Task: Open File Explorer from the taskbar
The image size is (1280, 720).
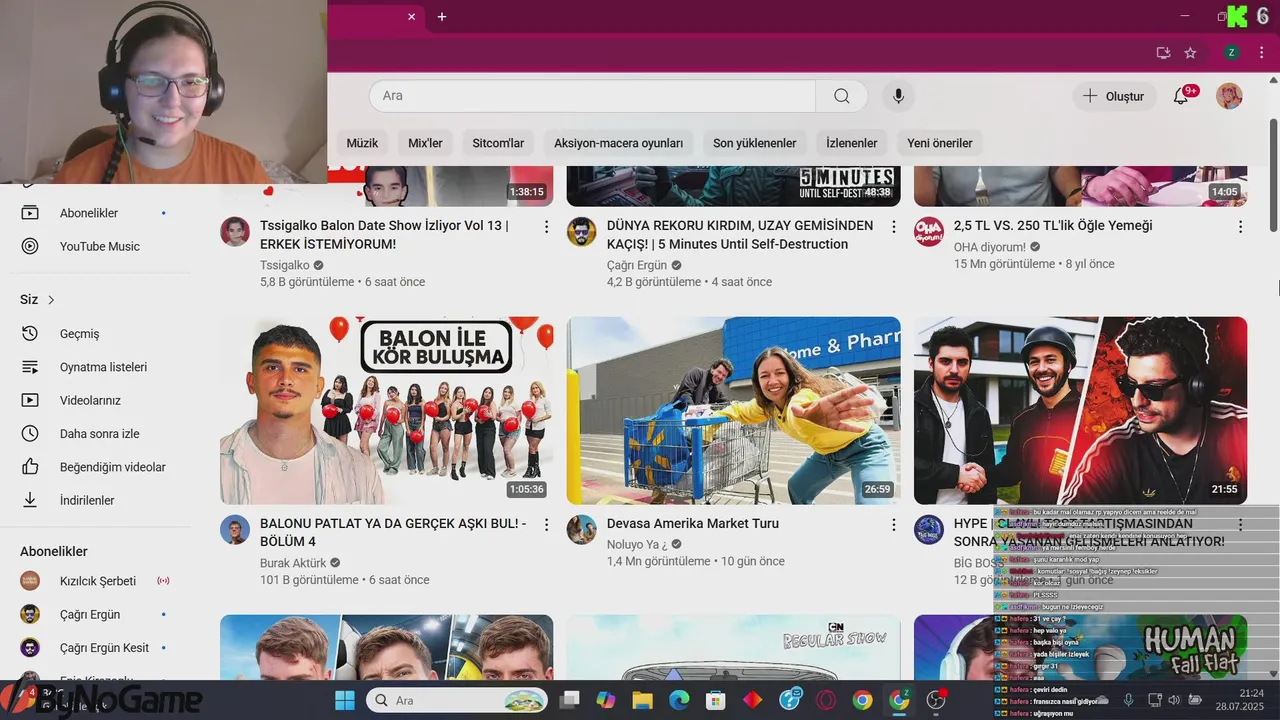Action: pos(641,700)
